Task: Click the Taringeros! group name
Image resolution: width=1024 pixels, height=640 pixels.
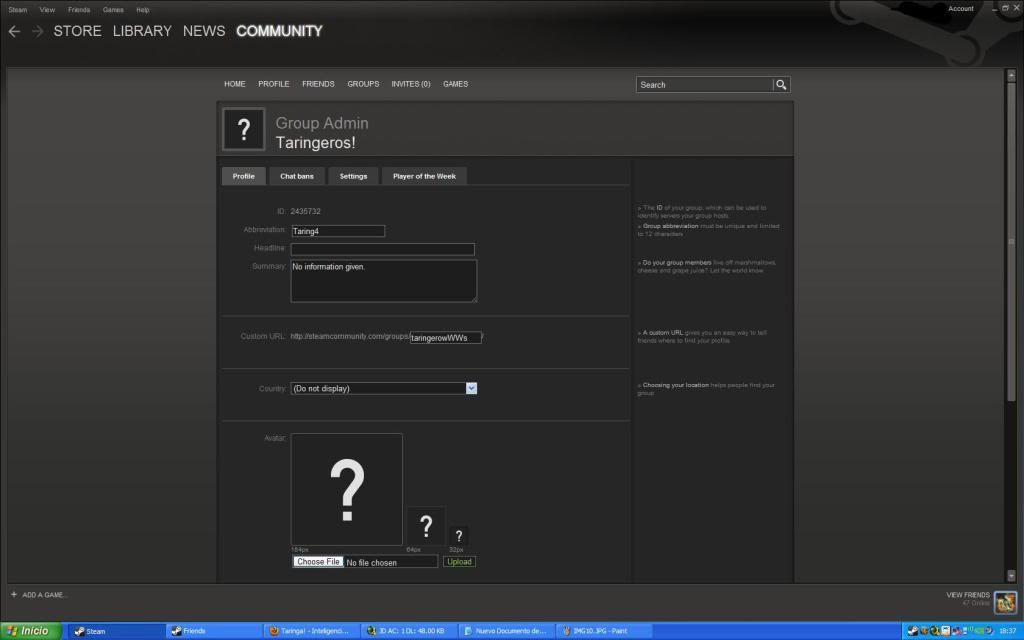Action: pos(315,143)
